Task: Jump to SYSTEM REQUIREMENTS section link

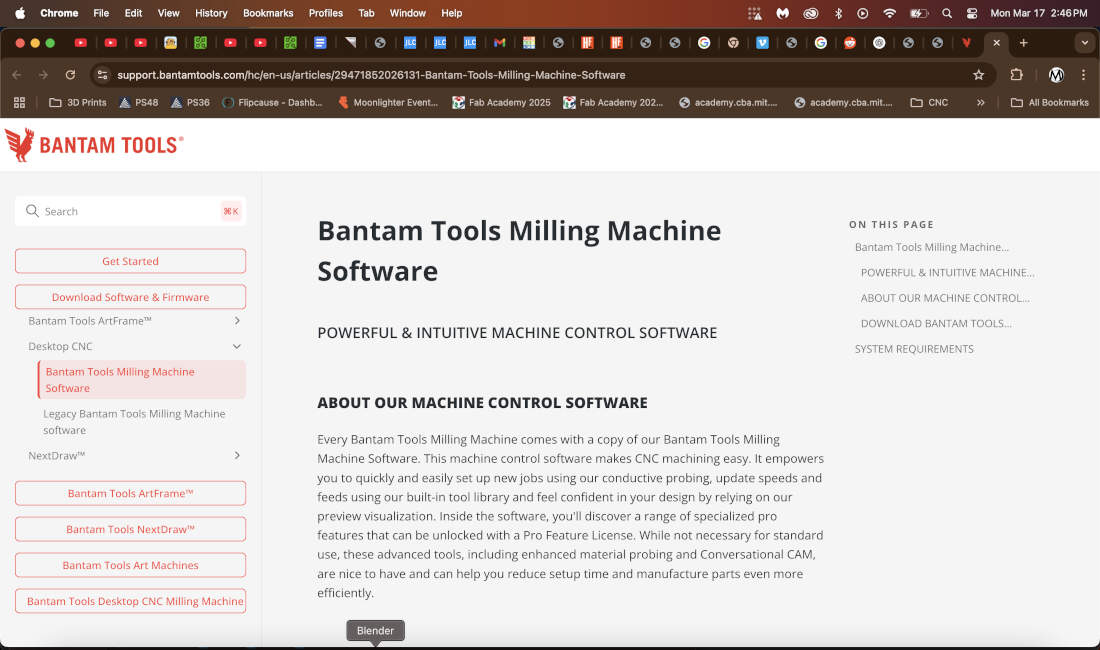Action: point(914,348)
